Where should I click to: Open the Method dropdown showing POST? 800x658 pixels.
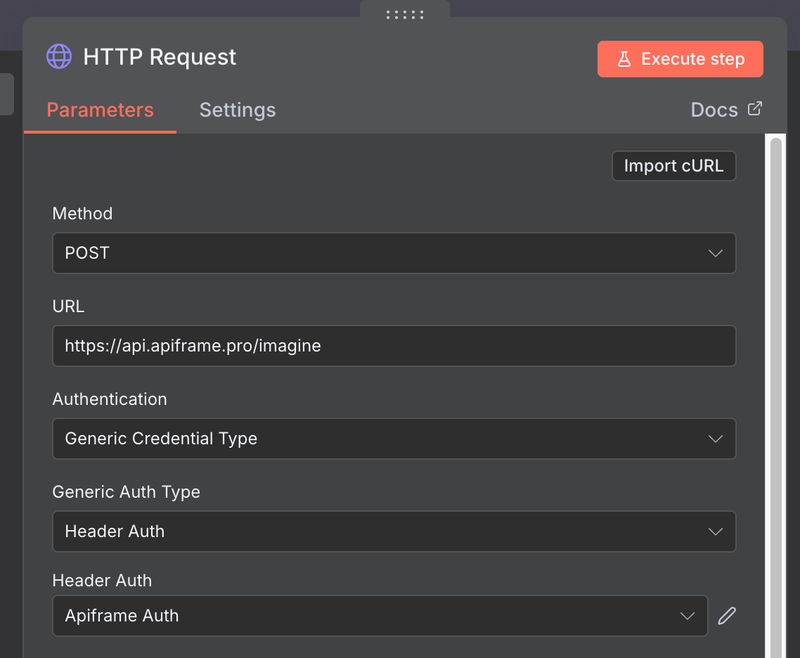tap(394, 253)
